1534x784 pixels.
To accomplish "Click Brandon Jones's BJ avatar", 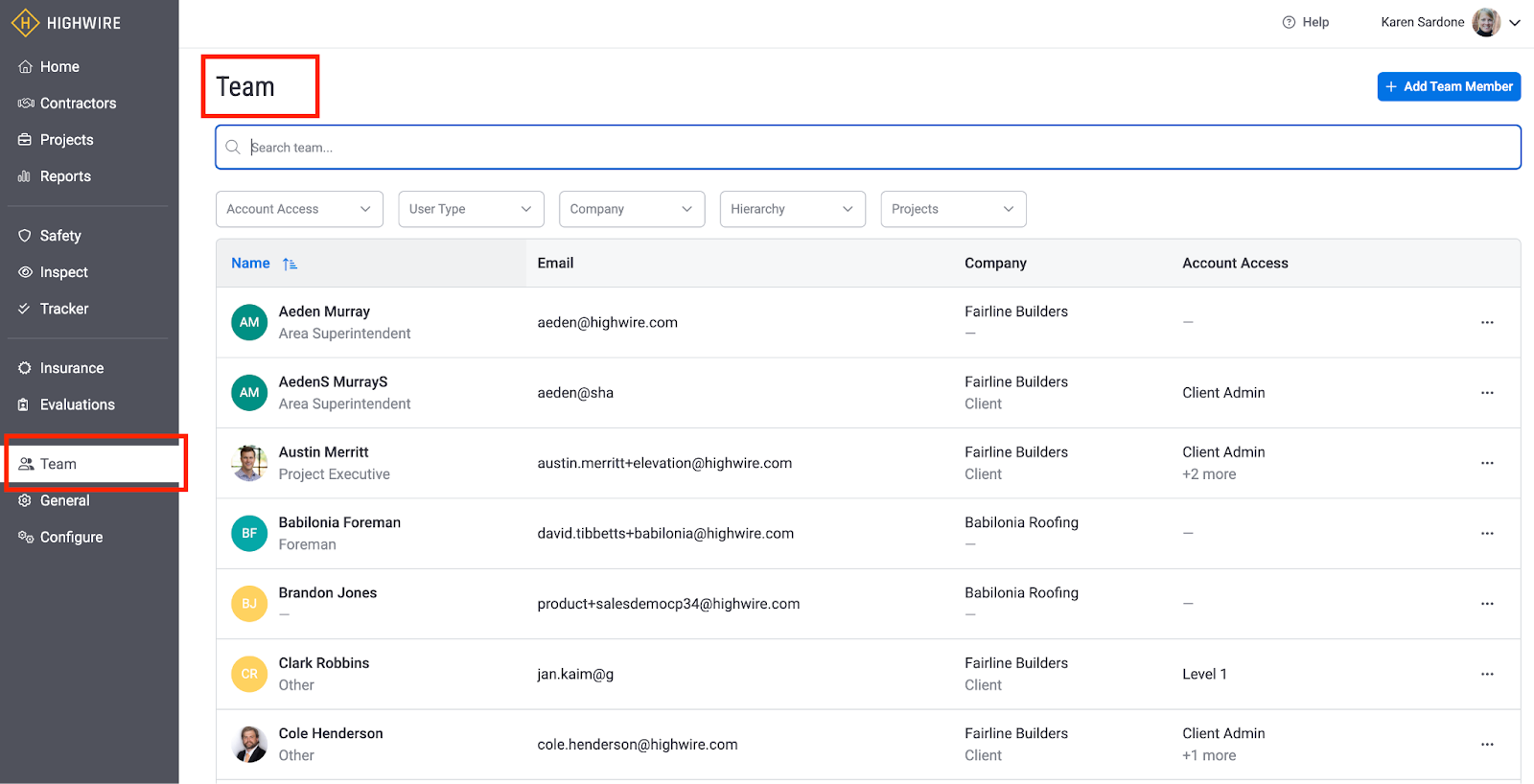I will click(x=249, y=604).
